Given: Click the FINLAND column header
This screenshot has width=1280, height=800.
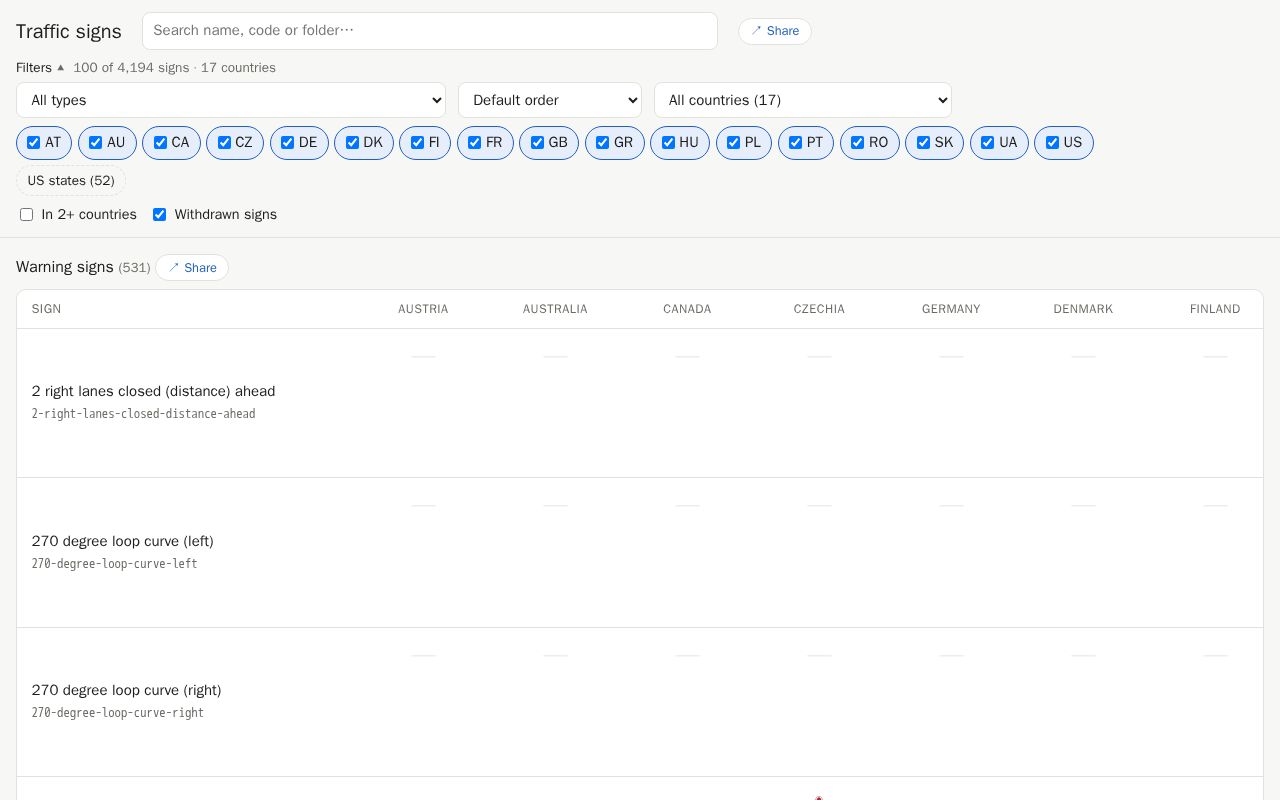Looking at the screenshot, I should pyautogui.click(x=1215, y=309).
